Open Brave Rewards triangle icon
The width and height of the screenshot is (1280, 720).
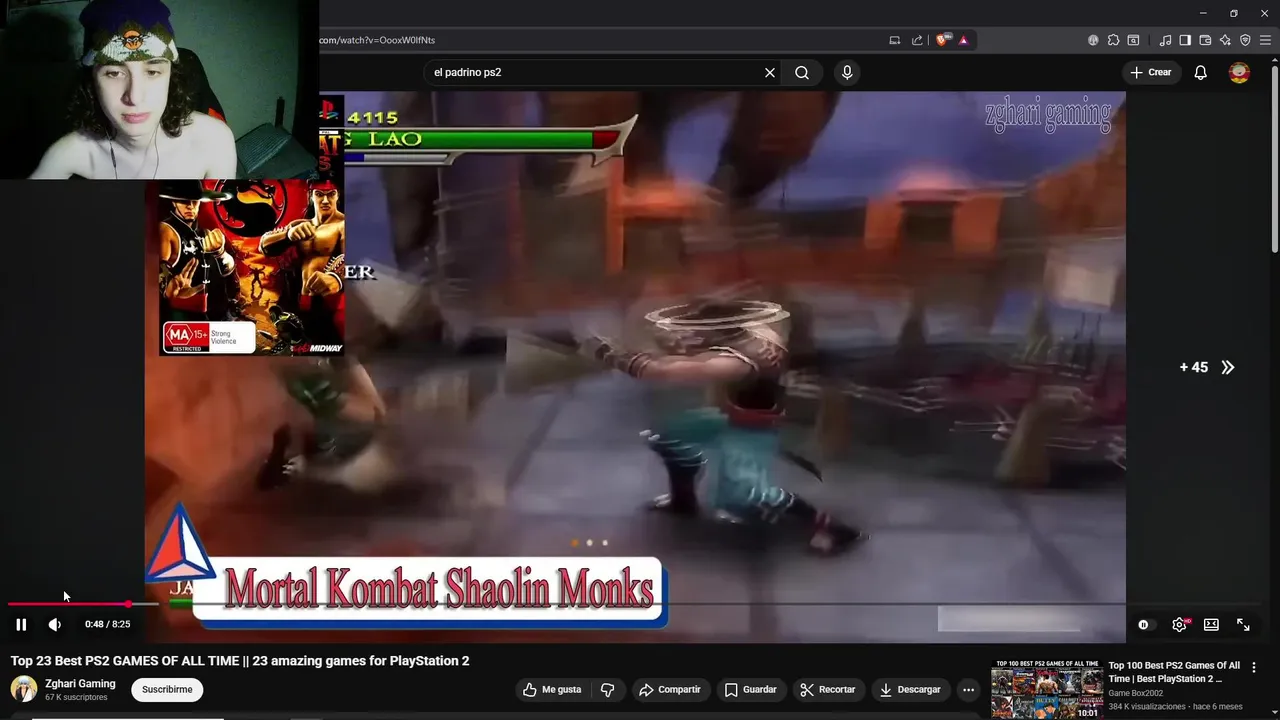click(x=963, y=40)
